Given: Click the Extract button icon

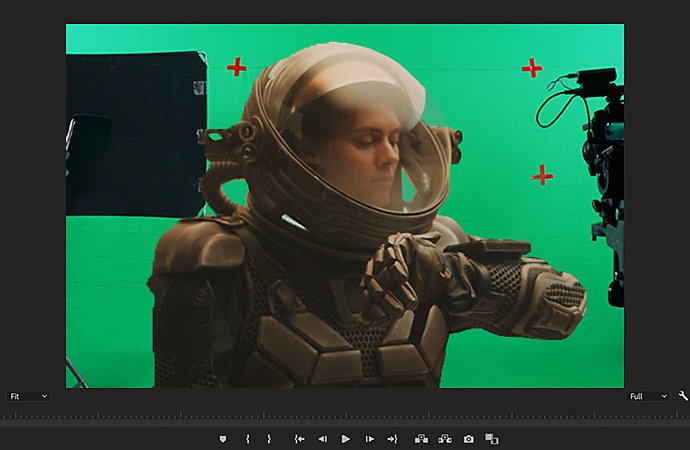Looking at the screenshot, I should [x=445, y=439].
